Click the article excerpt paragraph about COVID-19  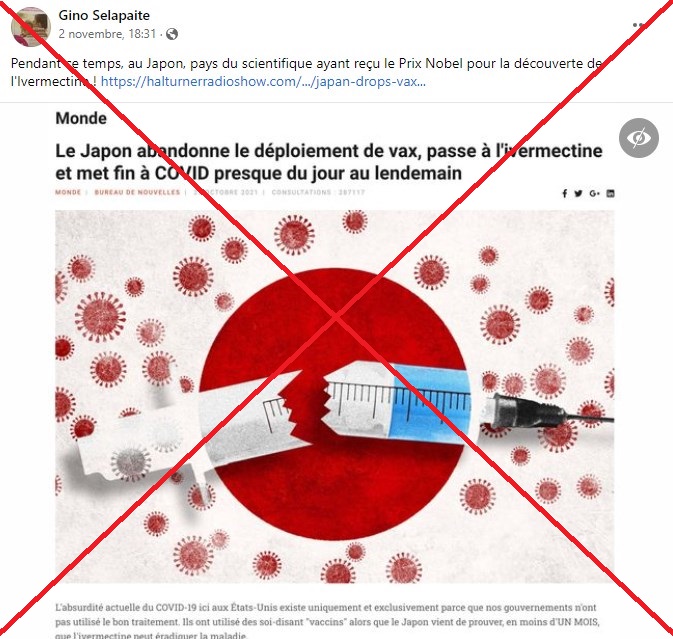[327, 621]
